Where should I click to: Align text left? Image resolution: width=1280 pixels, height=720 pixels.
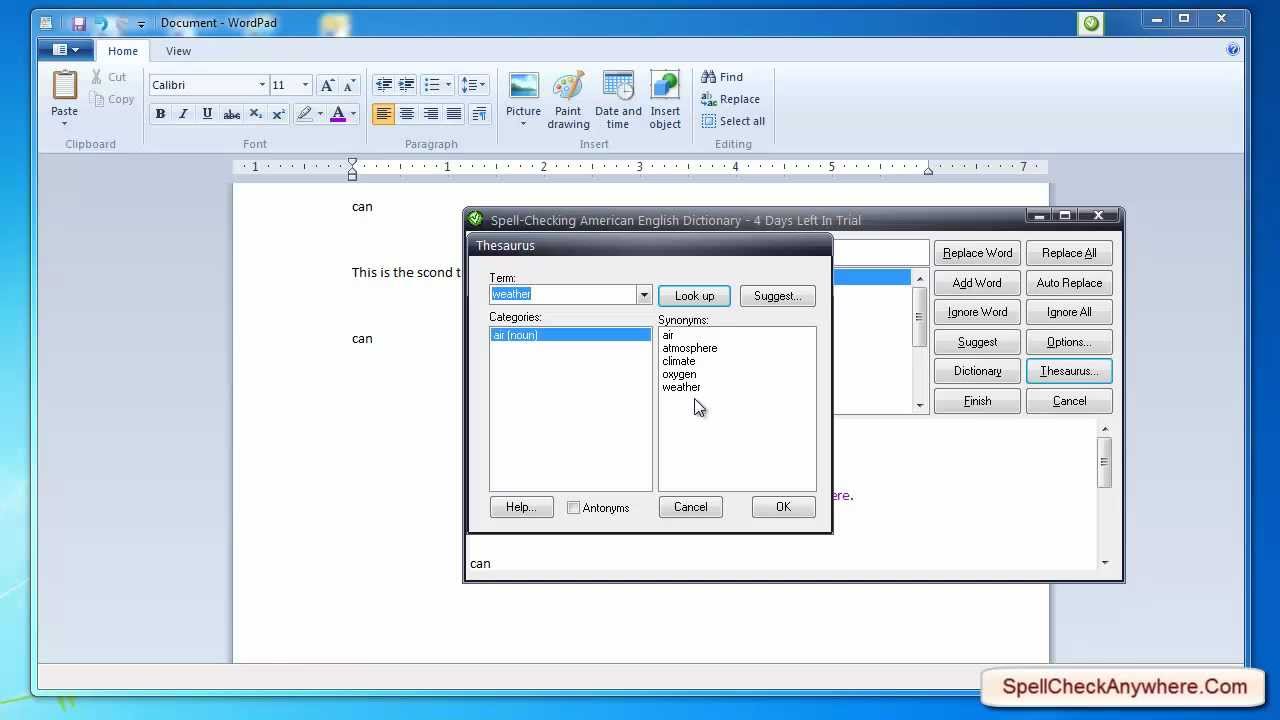point(383,114)
